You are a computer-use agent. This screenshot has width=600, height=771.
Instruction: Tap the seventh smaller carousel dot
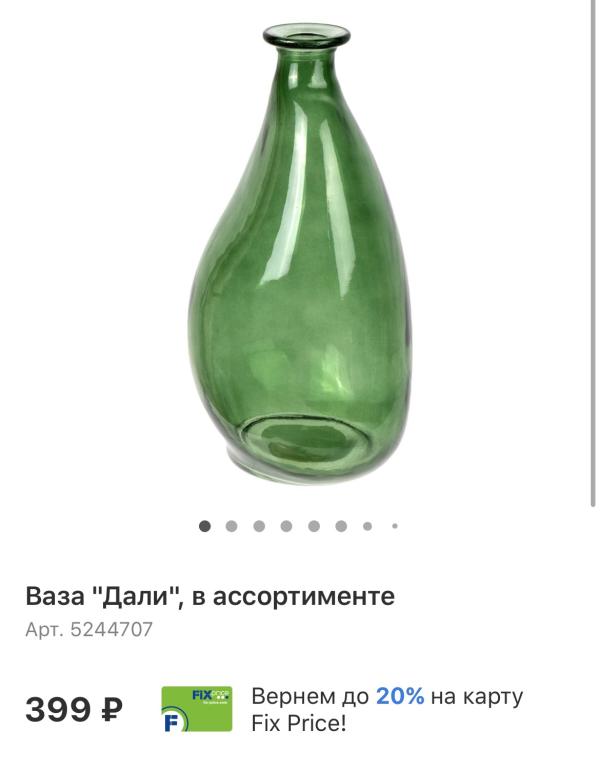click(x=367, y=526)
